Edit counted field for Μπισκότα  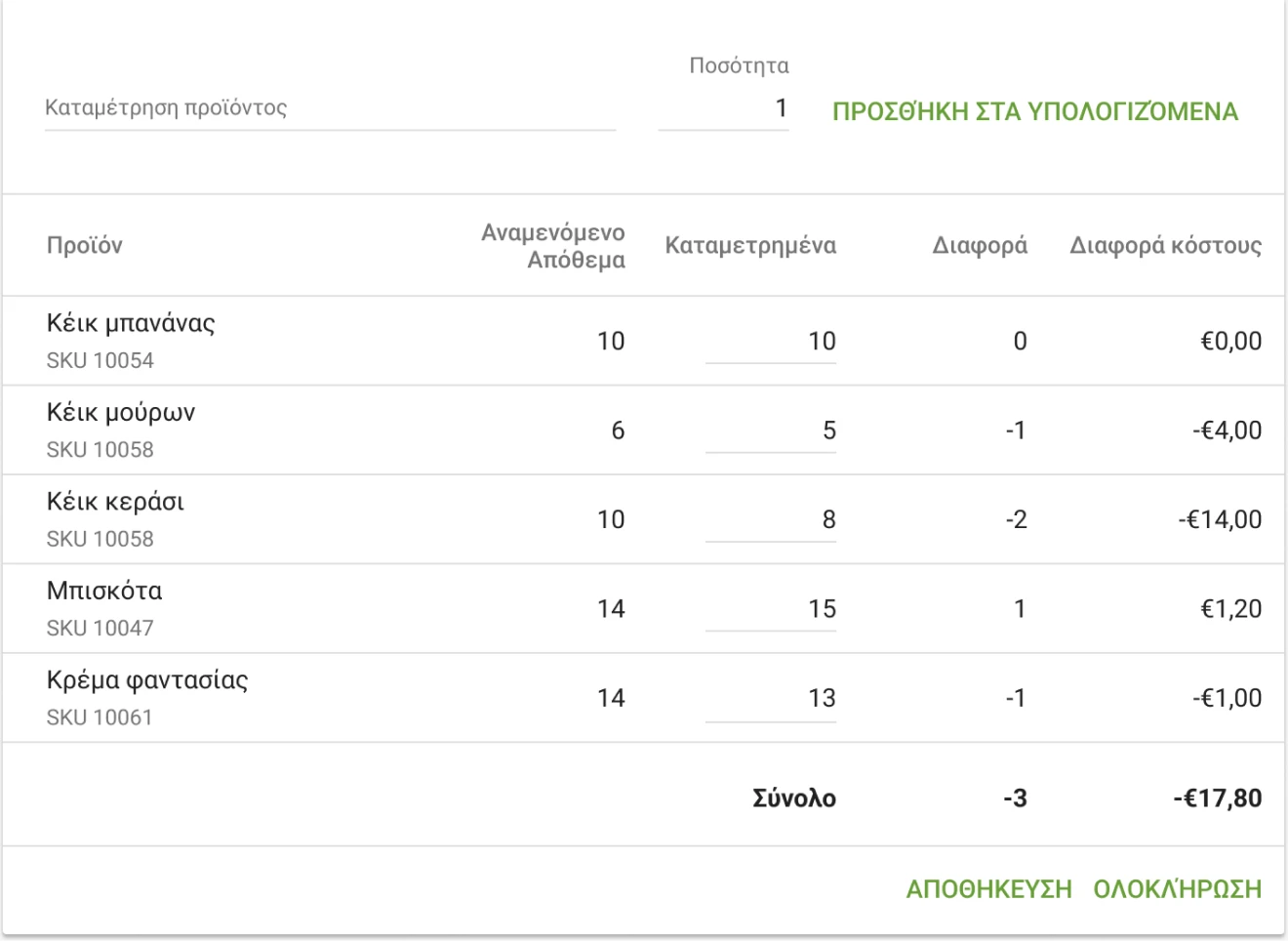pos(771,609)
